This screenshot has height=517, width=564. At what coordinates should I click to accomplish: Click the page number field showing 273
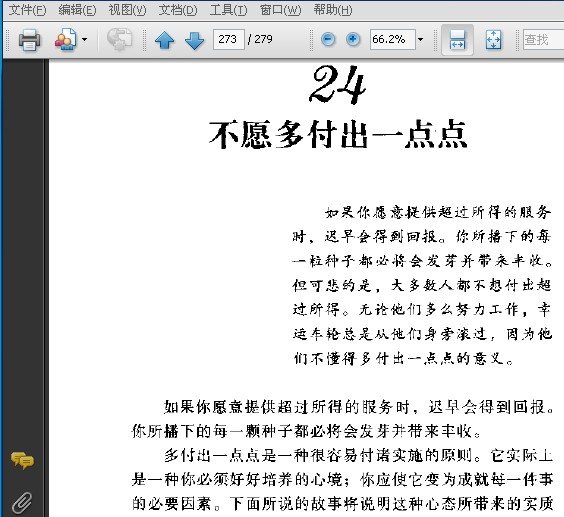(x=228, y=39)
